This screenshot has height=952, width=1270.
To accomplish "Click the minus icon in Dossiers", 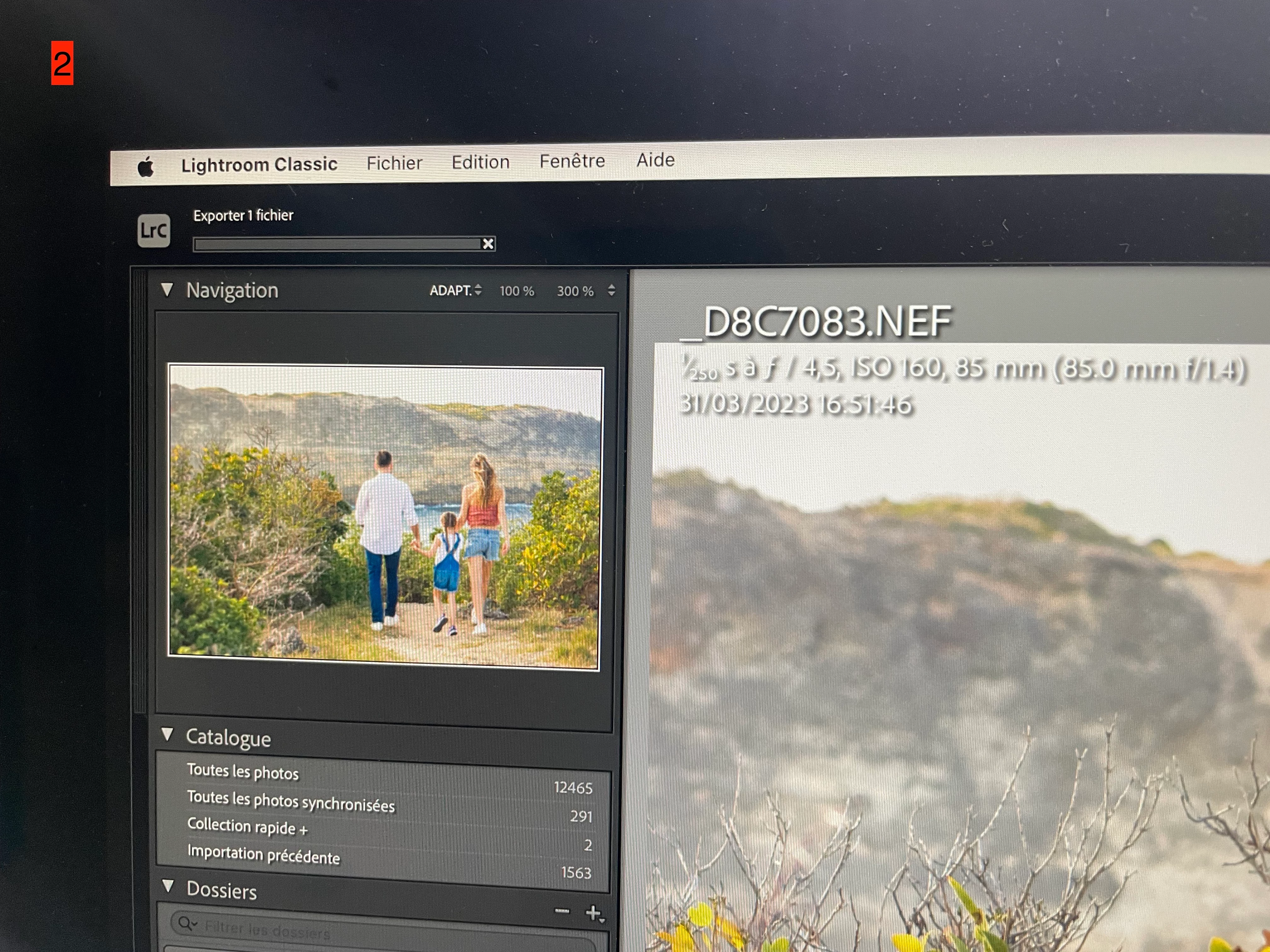I will [562, 911].
